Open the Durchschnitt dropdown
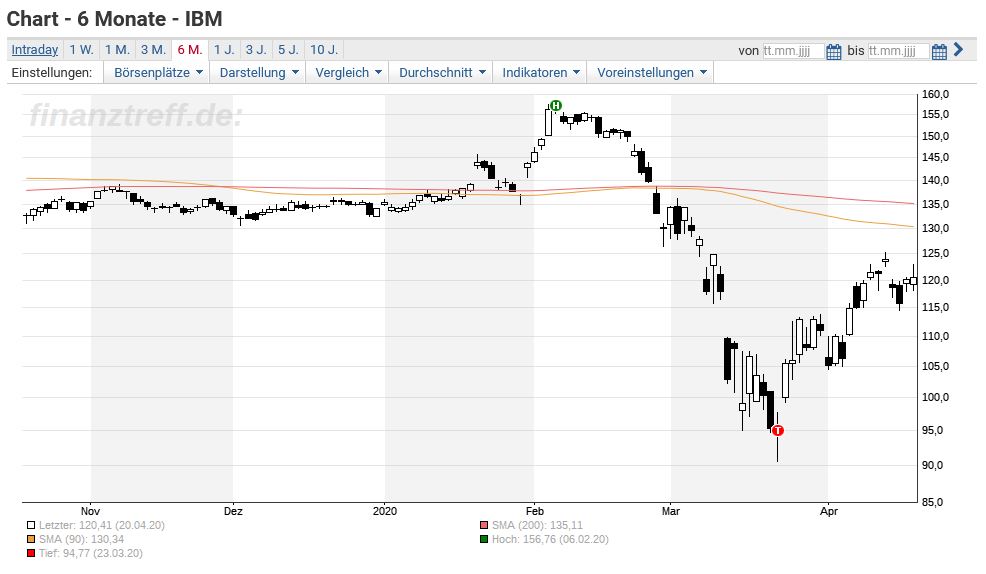The width and height of the screenshot is (986, 574). [x=441, y=72]
